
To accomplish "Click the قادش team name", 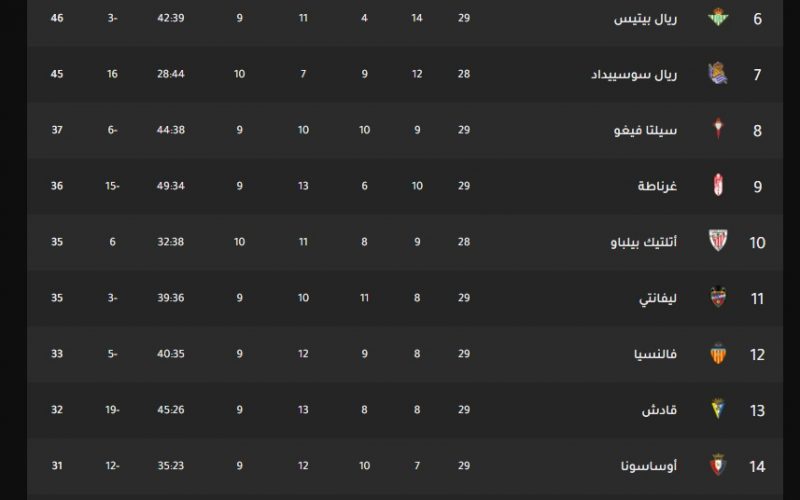I will [659, 410].
